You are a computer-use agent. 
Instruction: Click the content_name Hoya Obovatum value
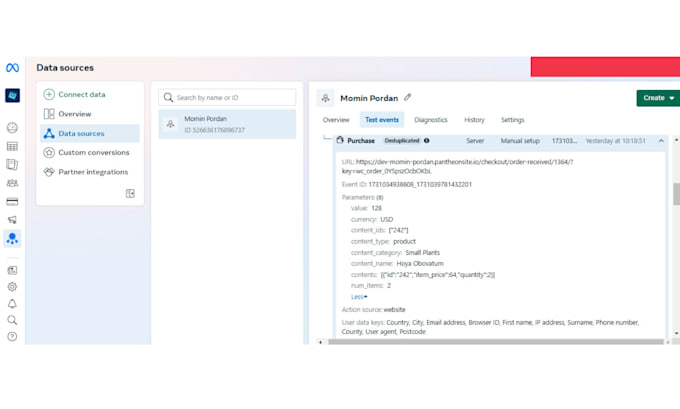[420, 263]
